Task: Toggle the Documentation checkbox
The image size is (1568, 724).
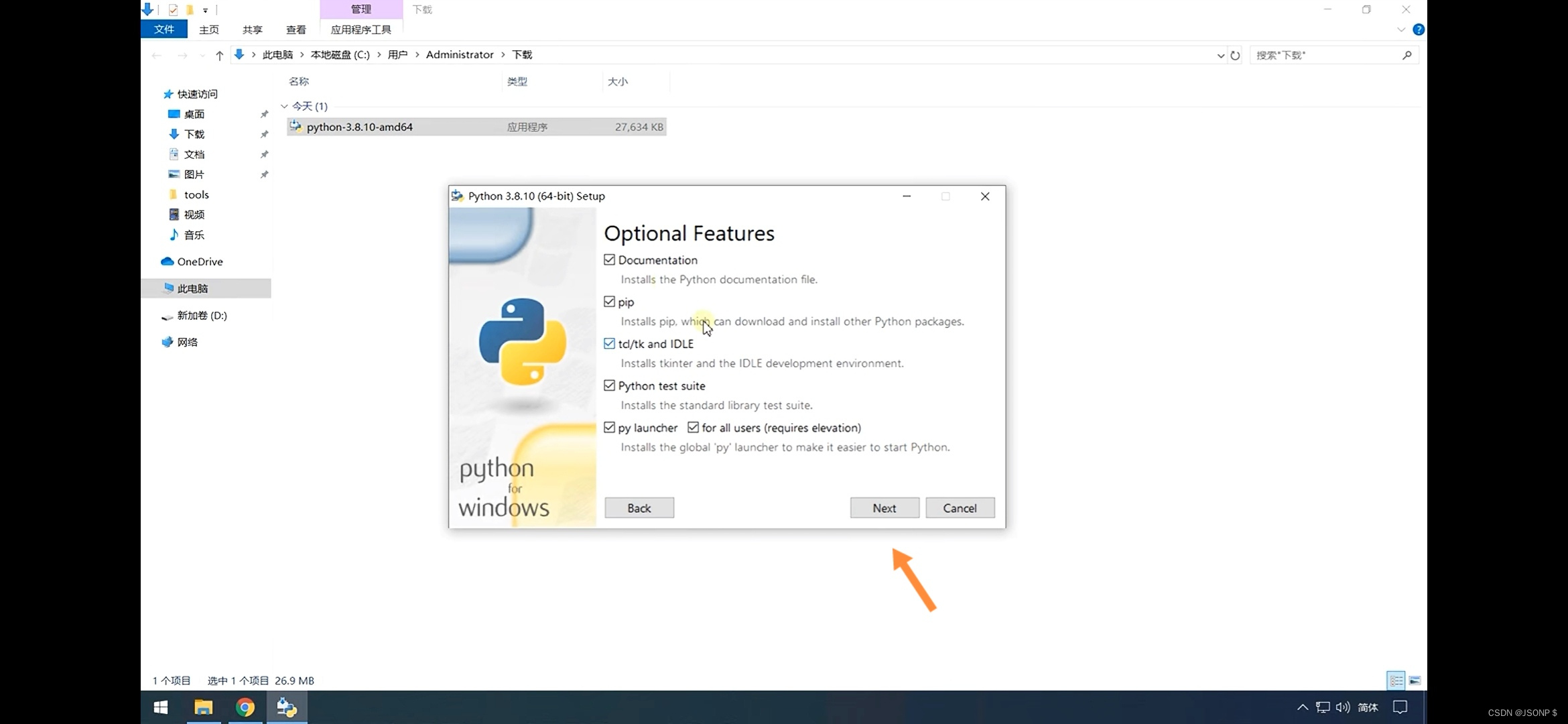Action: click(609, 259)
